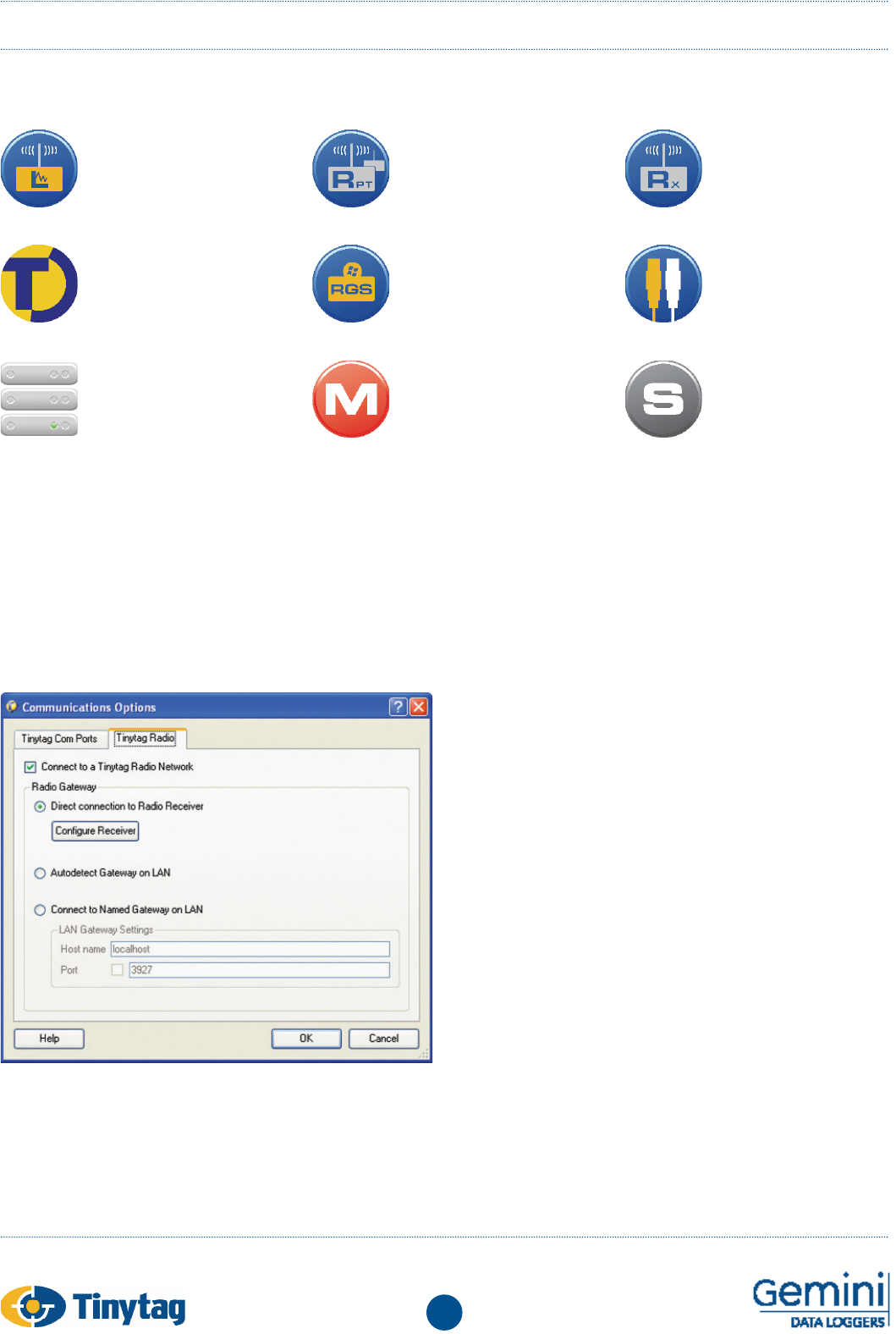
Task: Click the Configure Receiver button
Action: 96,831
